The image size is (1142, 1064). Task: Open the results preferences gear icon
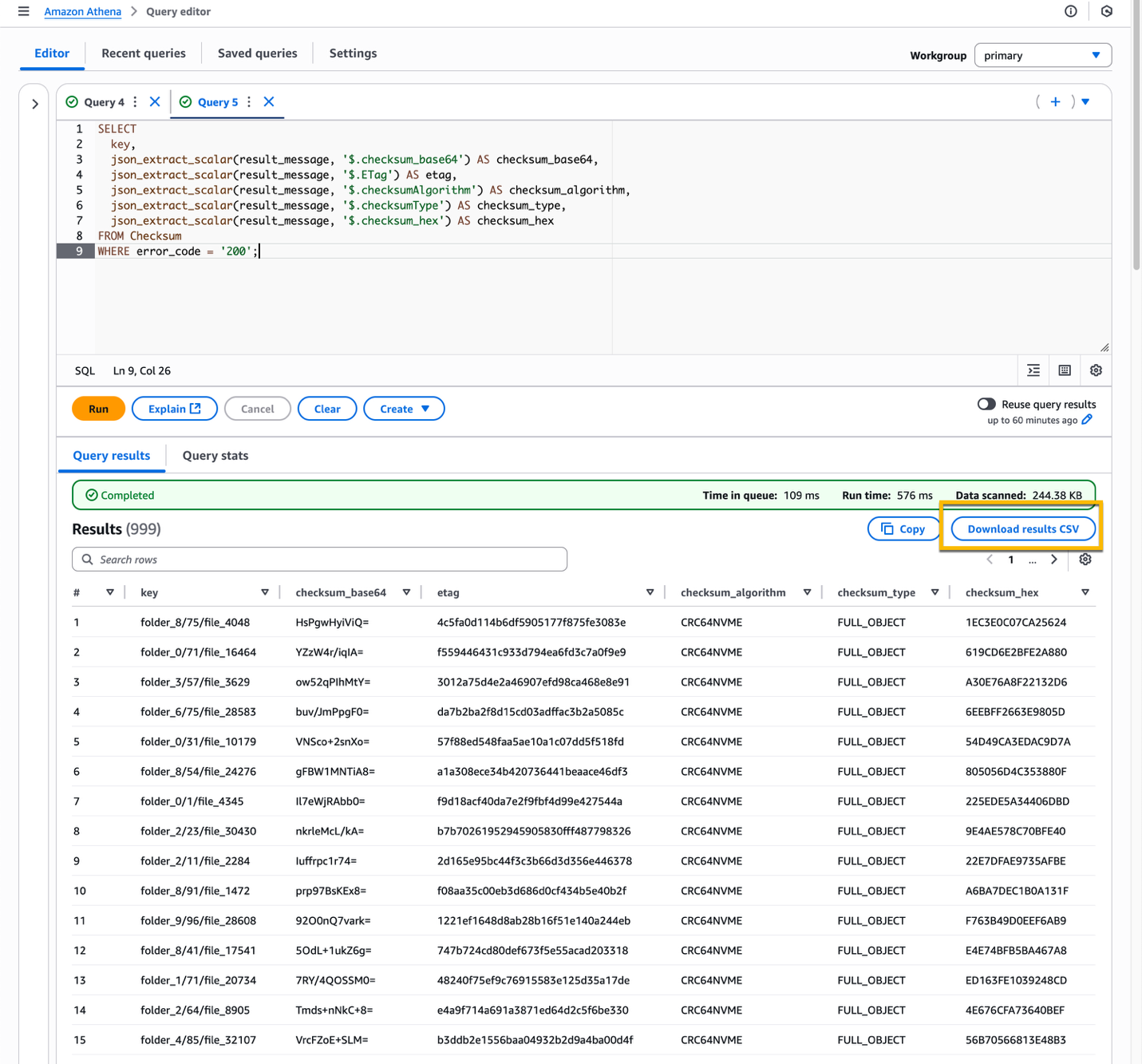point(1085,559)
